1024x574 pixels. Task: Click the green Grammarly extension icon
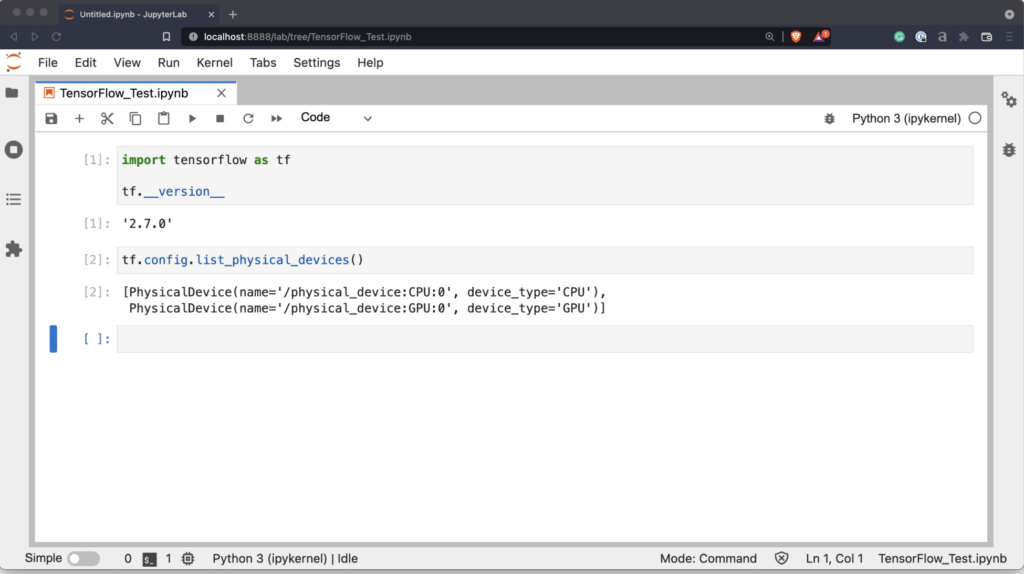coord(899,37)
